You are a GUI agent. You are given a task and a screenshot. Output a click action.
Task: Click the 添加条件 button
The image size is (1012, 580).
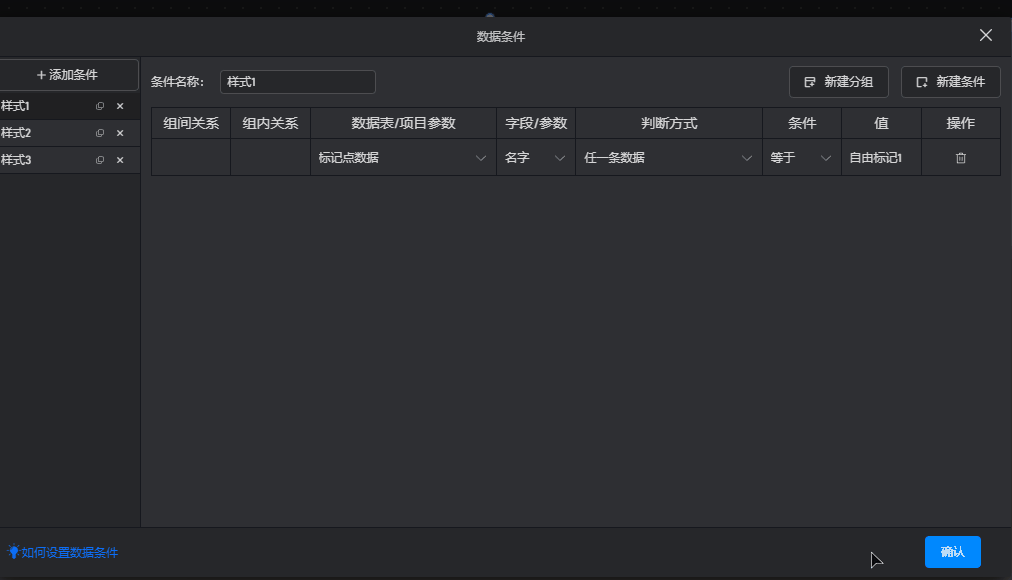coord(68,75)
